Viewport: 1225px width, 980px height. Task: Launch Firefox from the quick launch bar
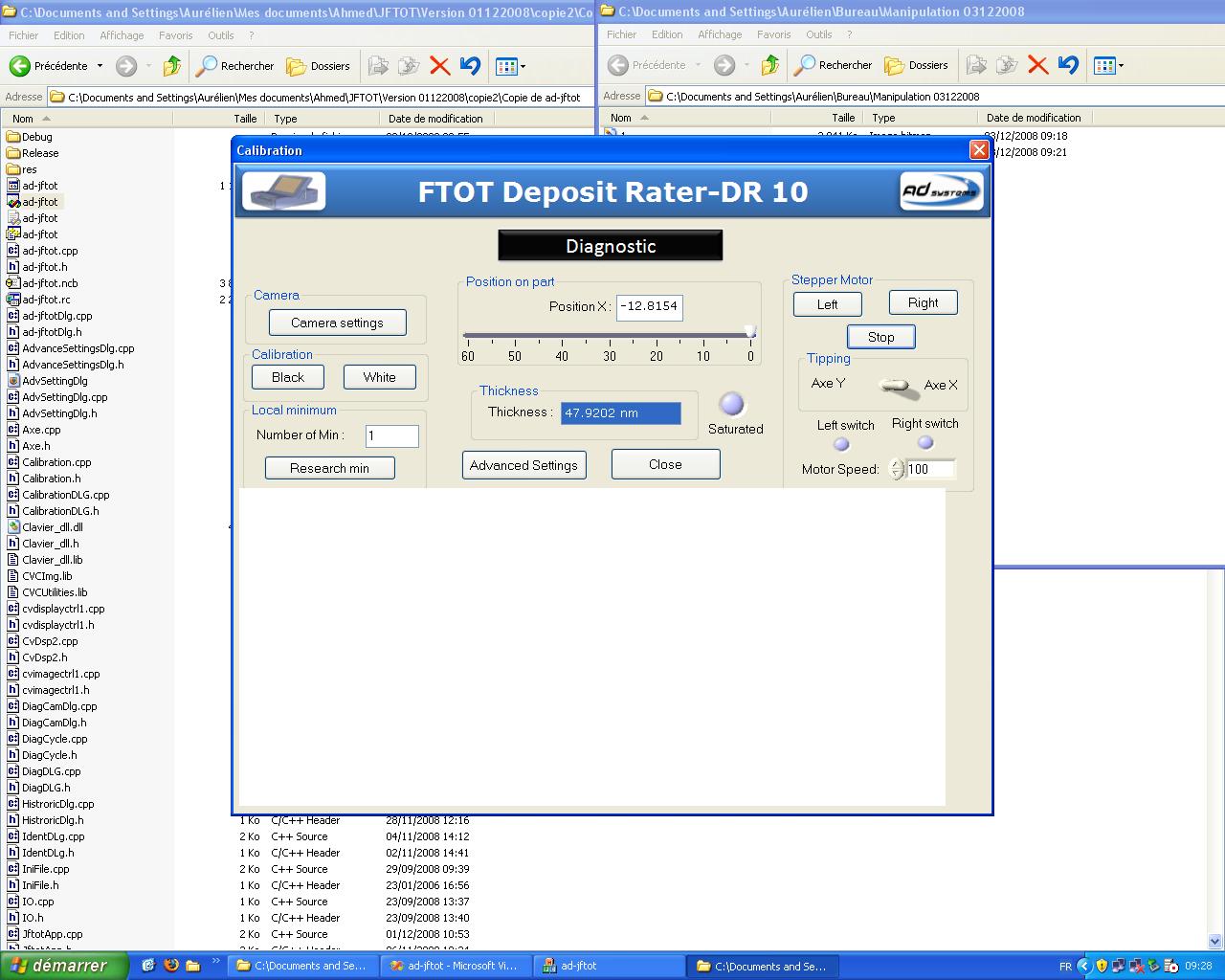click(172, 966)
